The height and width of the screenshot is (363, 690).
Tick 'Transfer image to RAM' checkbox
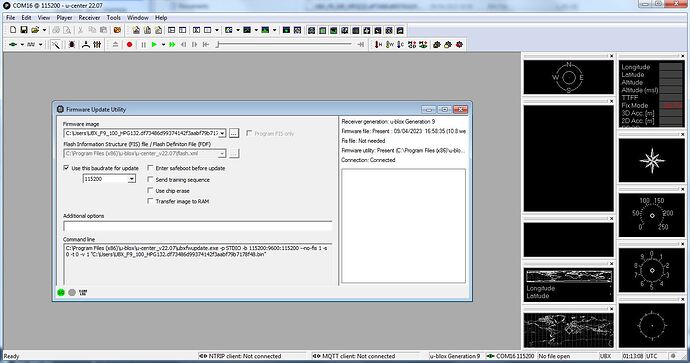click(150, 201)
